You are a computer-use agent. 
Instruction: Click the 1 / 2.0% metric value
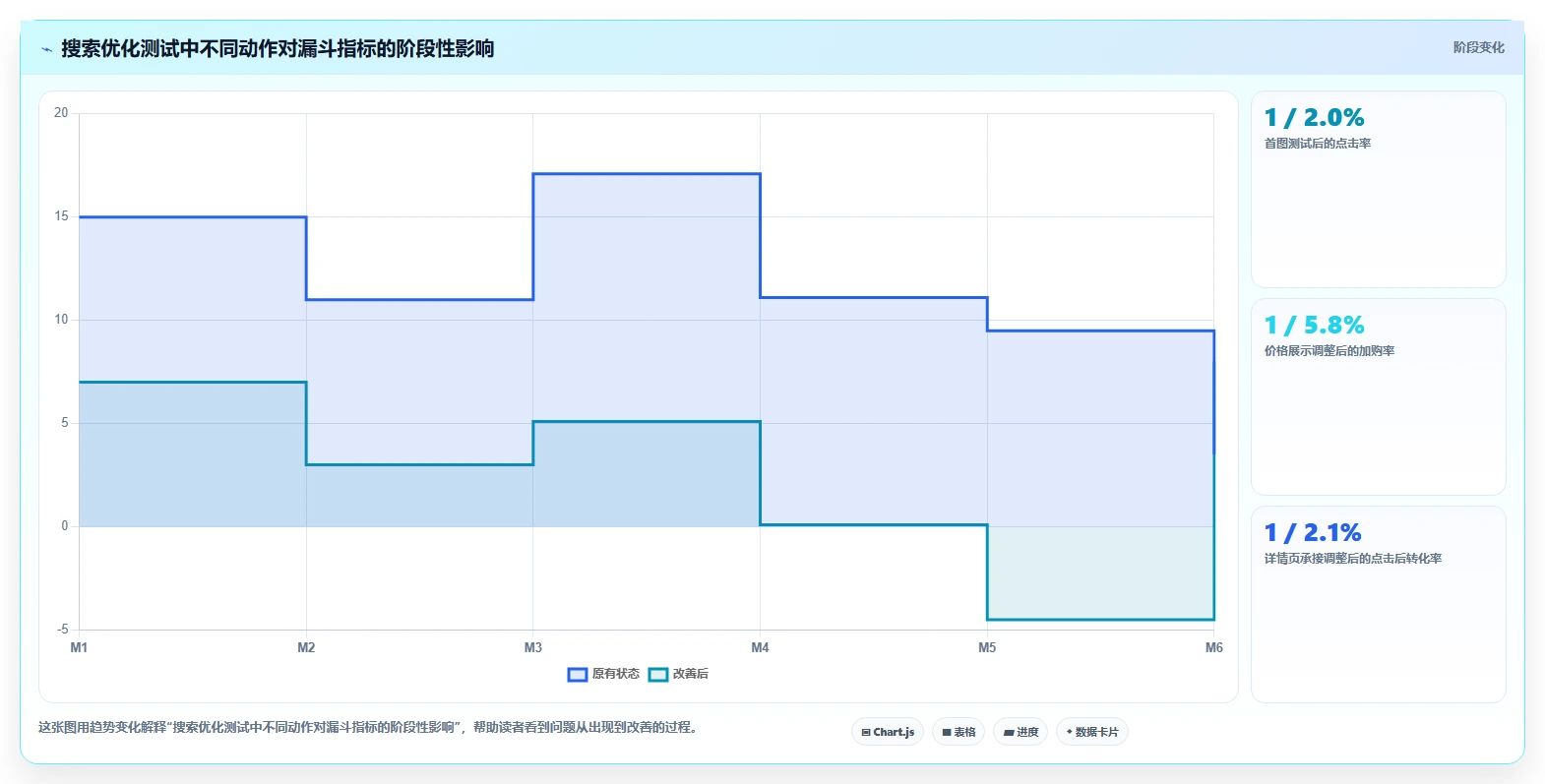click(1314, 118)
